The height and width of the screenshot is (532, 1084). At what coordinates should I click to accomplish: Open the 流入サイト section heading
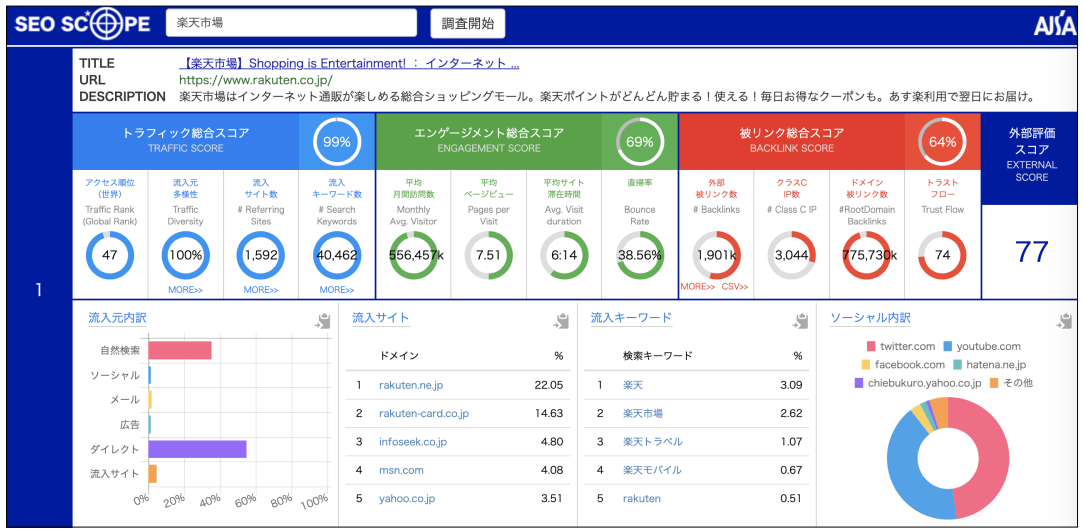click(x=382, y=318)
